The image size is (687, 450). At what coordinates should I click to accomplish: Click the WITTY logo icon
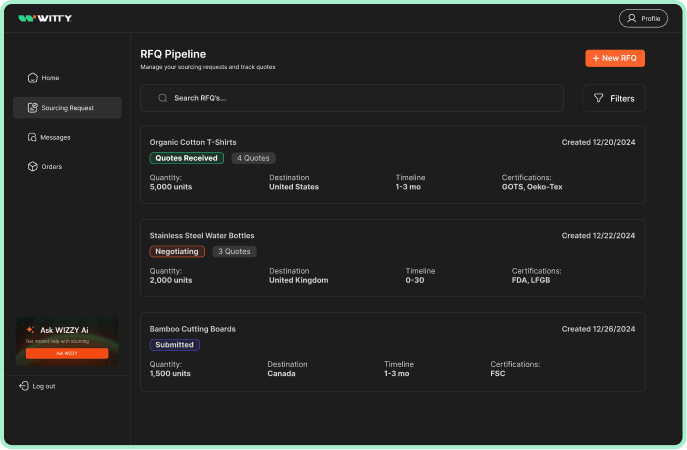[26, 18]
